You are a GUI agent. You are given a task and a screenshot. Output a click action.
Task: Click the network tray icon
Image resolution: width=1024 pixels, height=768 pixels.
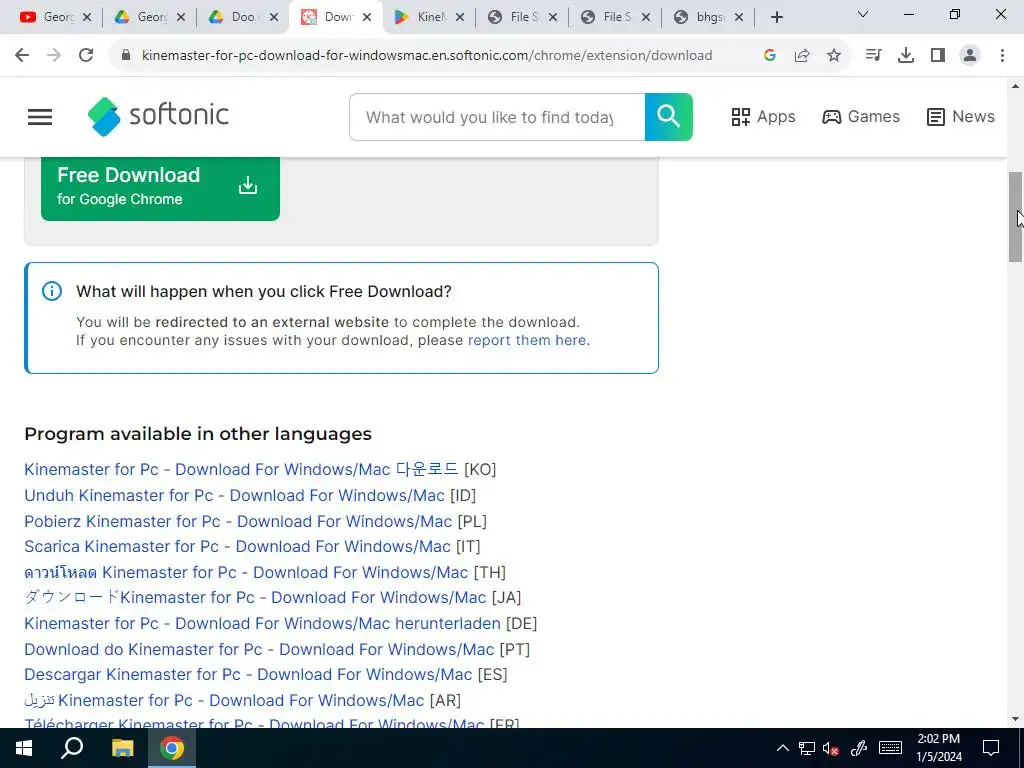point(807,748)
